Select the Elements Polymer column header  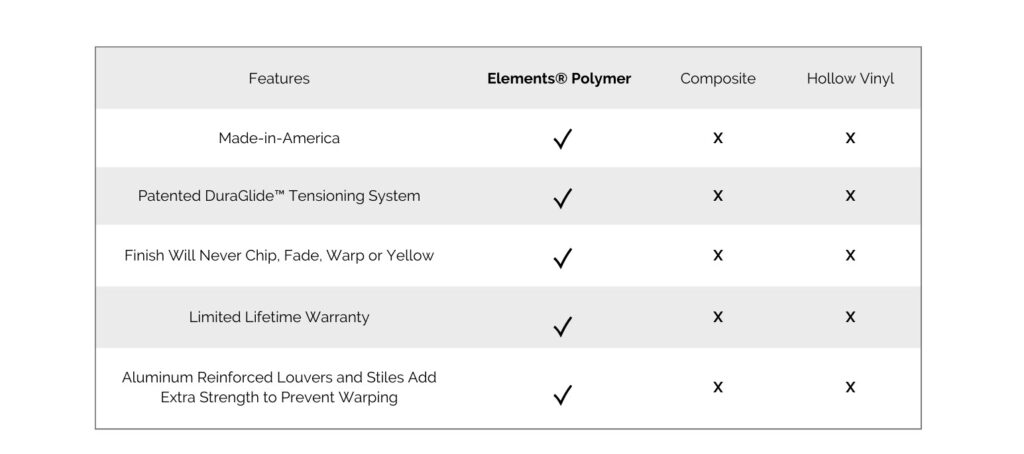tap(559, 78)
